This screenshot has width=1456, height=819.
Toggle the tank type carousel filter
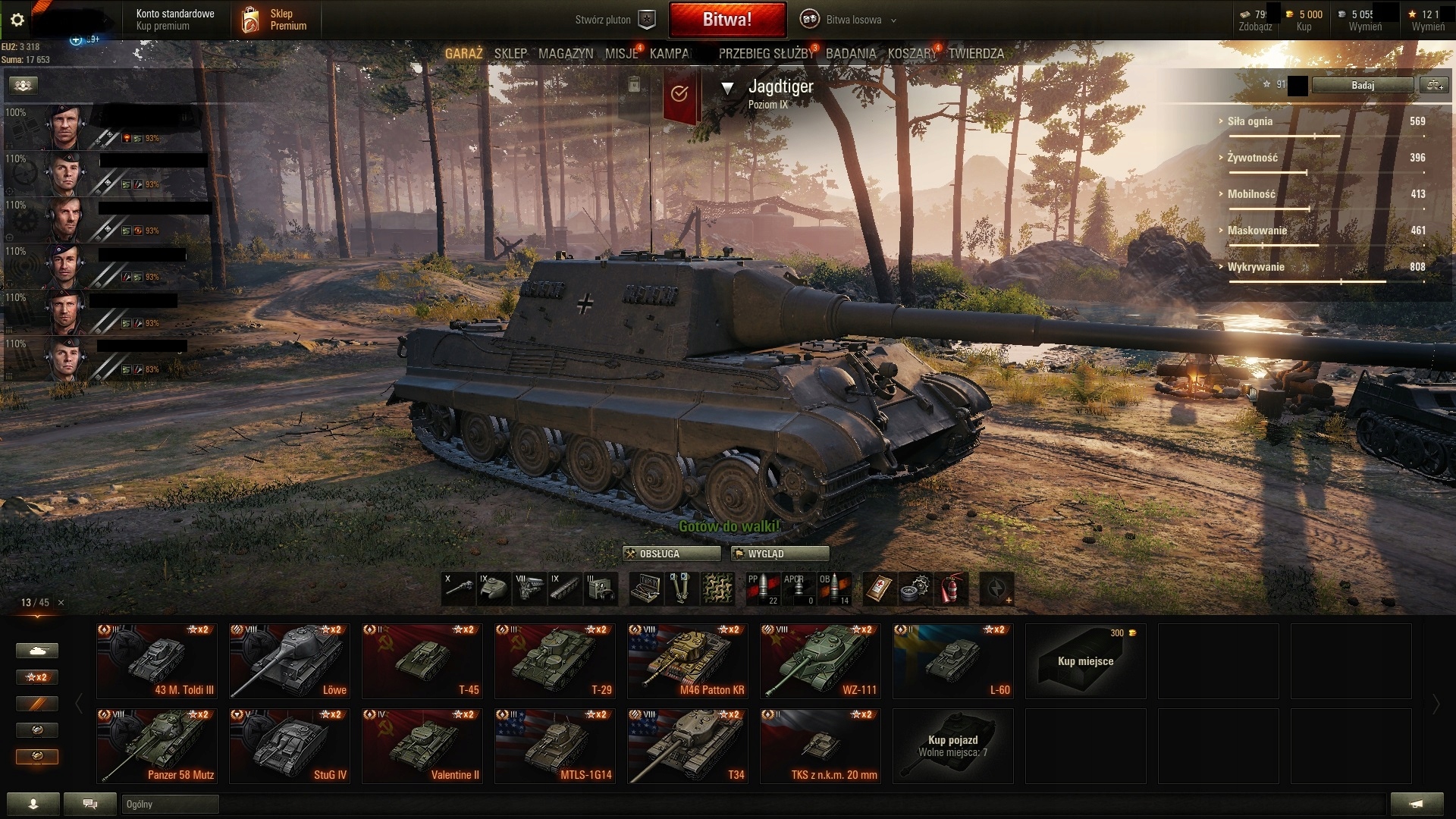pyautogui.click(x=36, y=650)
